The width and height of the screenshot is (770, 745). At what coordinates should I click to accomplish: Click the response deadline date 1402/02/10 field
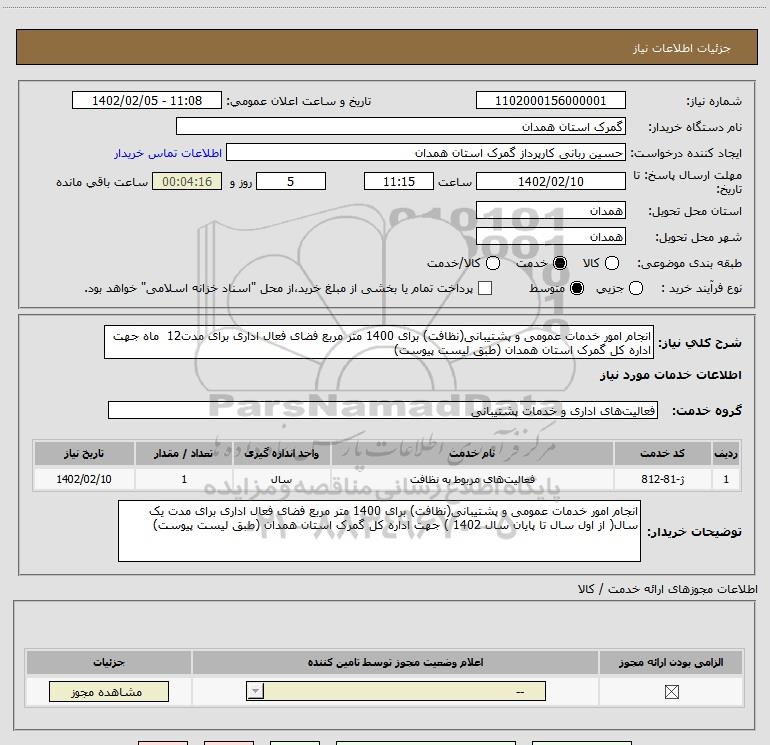[550, 181]
